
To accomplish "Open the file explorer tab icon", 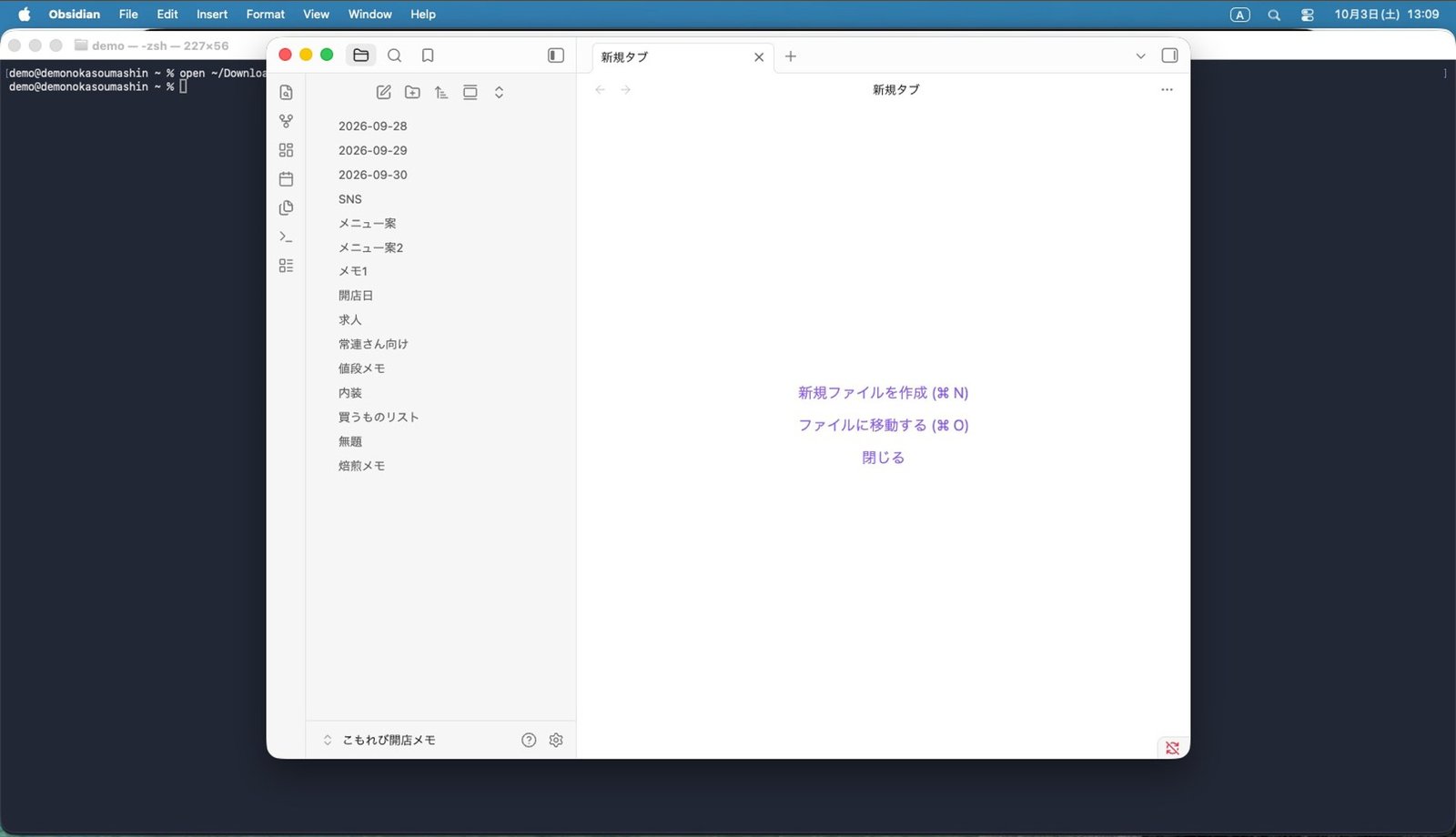I will pos(361,55).
